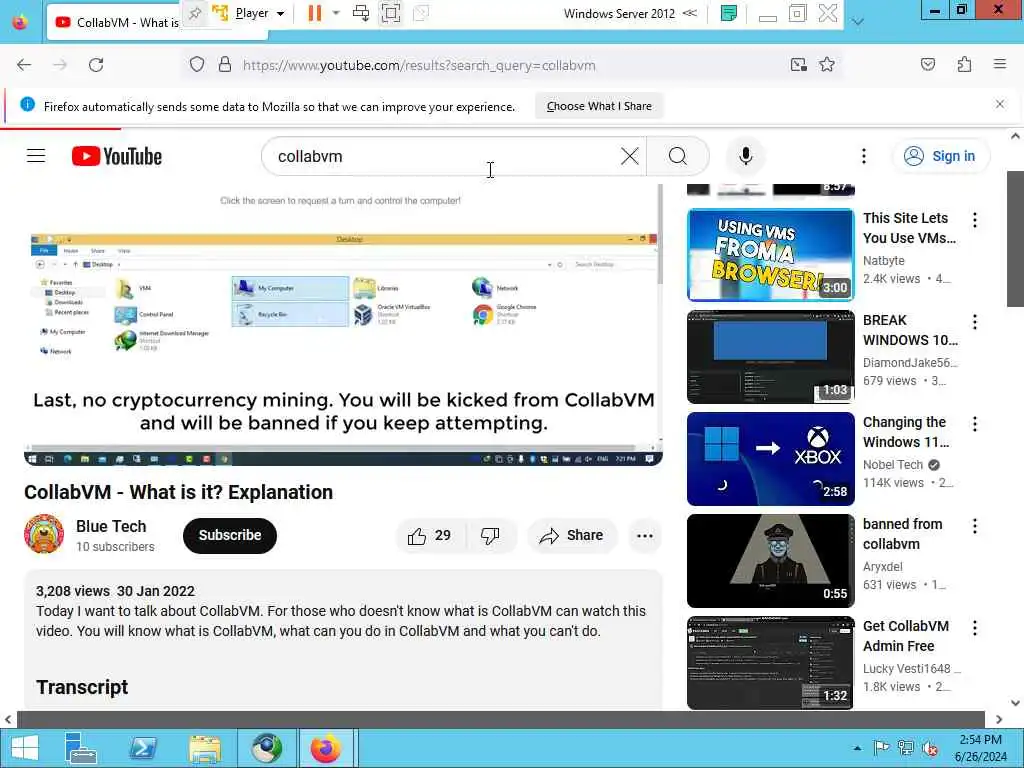Viewport: 1024px width, 768px height.
Task: Open options for Get CollabVM Admin Free
Action: (974, 627)
